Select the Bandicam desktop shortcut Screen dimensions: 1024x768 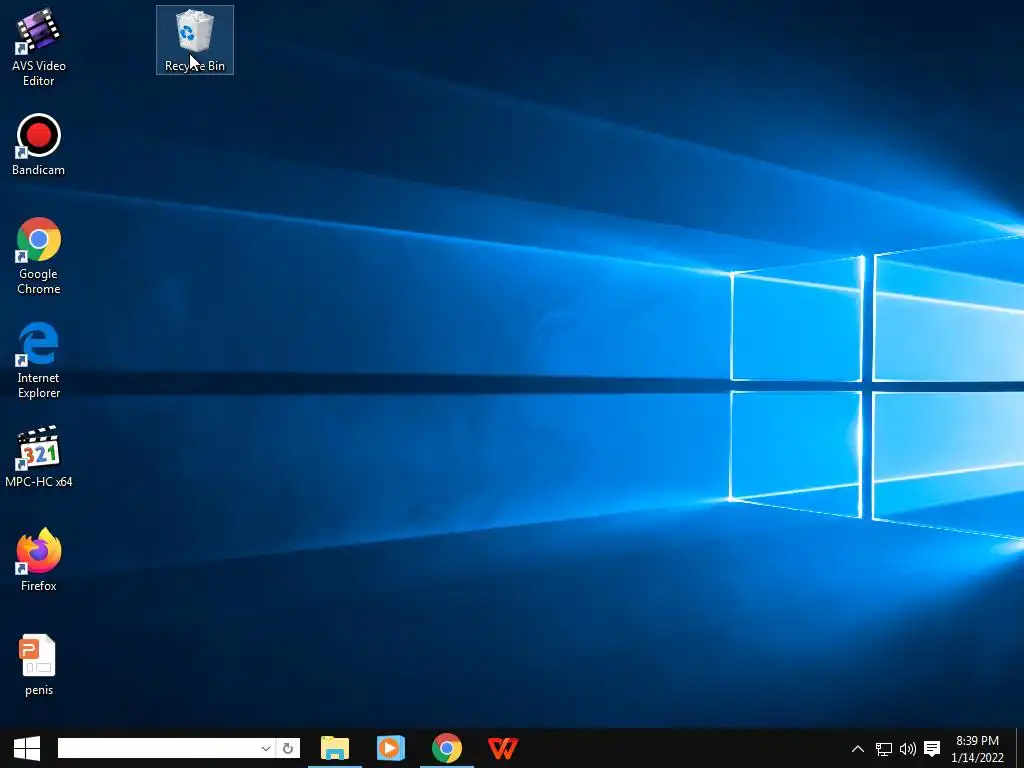point(39,144)
